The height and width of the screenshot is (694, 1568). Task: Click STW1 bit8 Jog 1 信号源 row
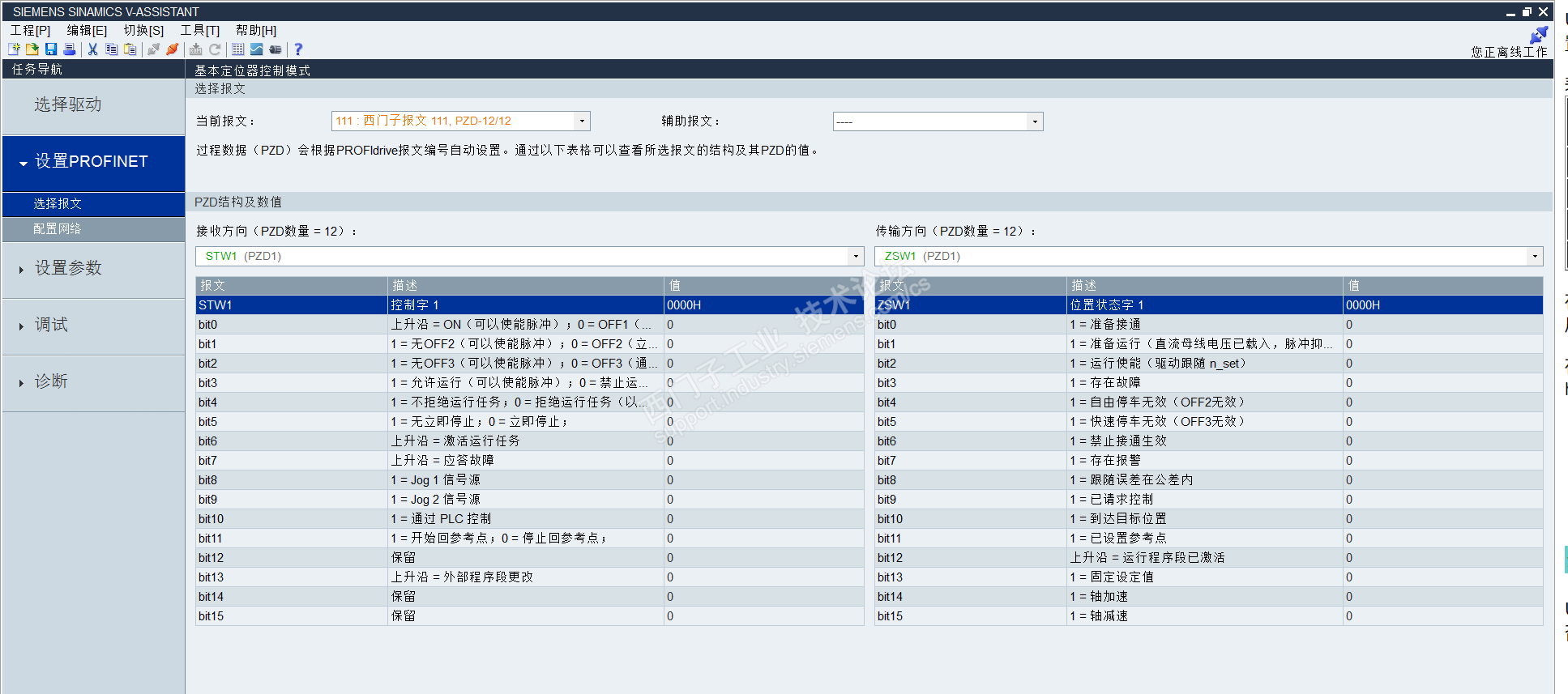(529, 480)
